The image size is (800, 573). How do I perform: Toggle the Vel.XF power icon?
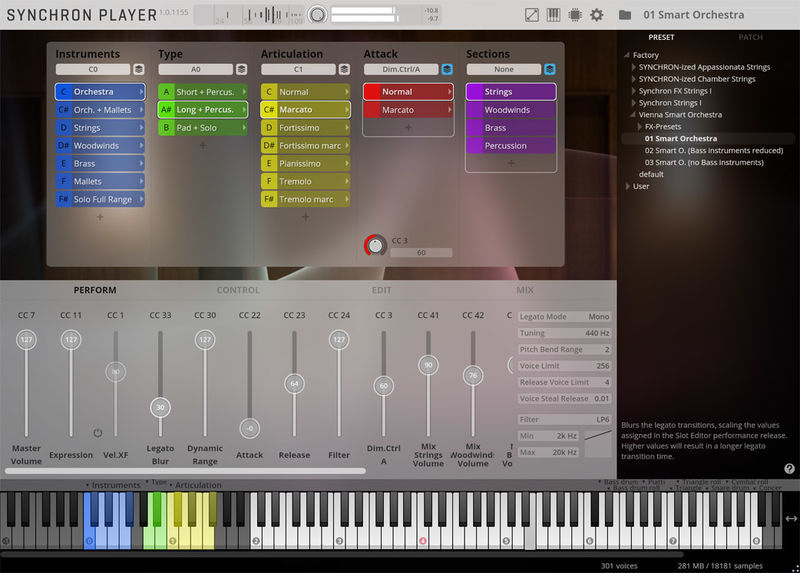click(98, 433)
